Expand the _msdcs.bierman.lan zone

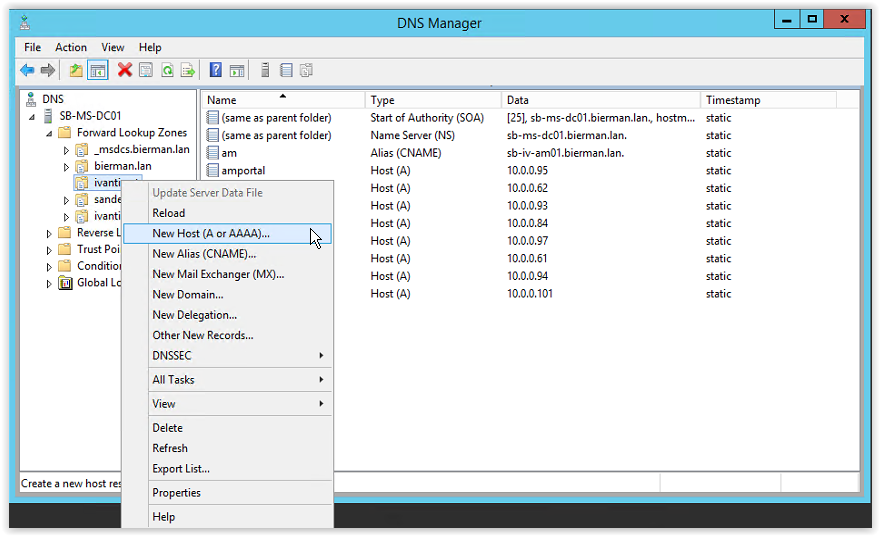[66, 150]
